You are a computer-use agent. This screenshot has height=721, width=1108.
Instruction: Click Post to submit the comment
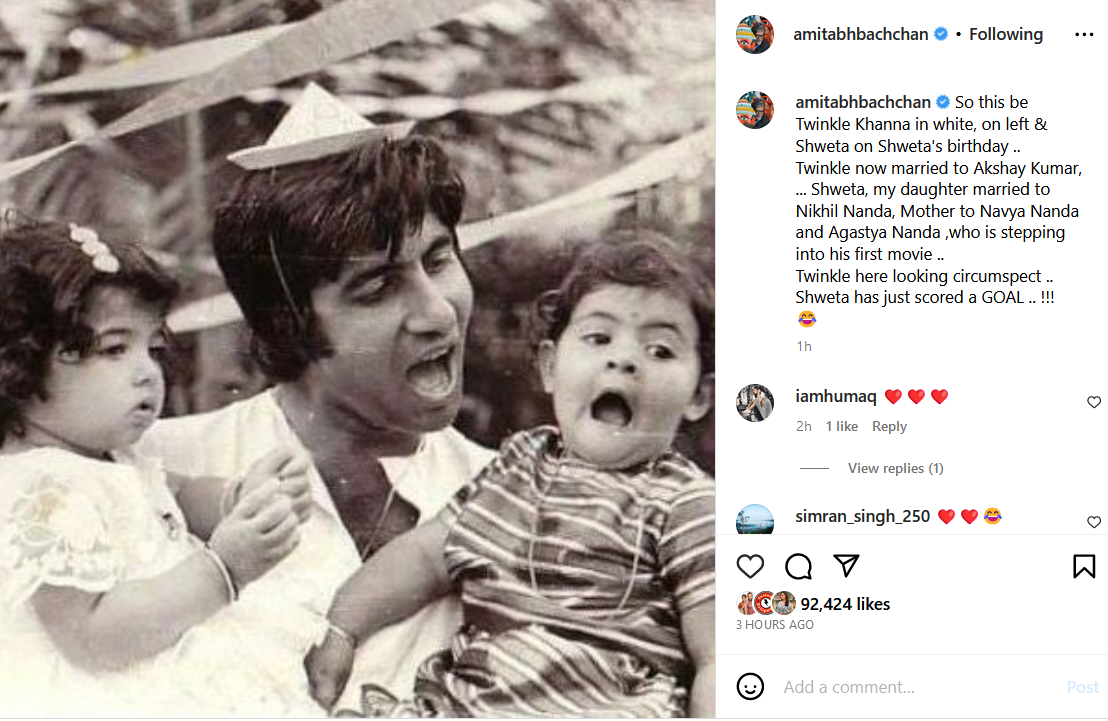point(1082,687)
